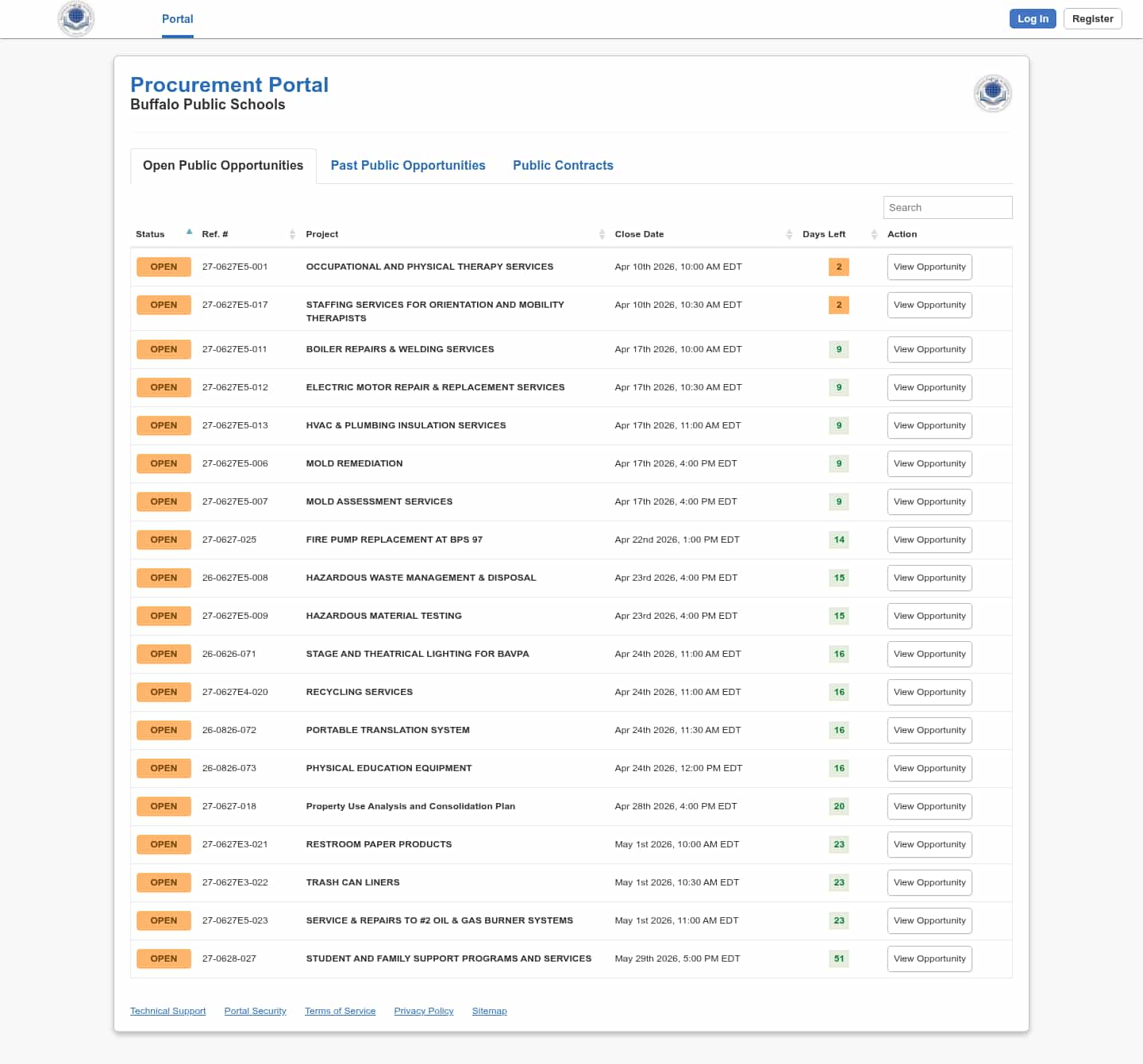This screenshot has height=1064, width=1143.
Task: Sort by Project column arrows
Action: pyautogui.click(x=602, y=234)
